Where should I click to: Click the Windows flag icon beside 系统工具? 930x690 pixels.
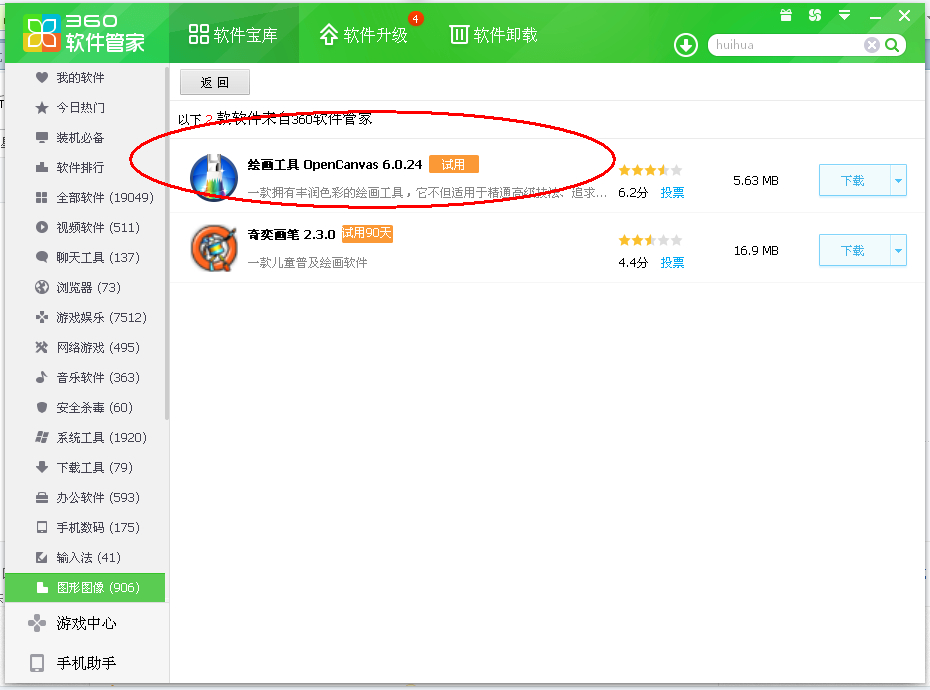(42, 437)
